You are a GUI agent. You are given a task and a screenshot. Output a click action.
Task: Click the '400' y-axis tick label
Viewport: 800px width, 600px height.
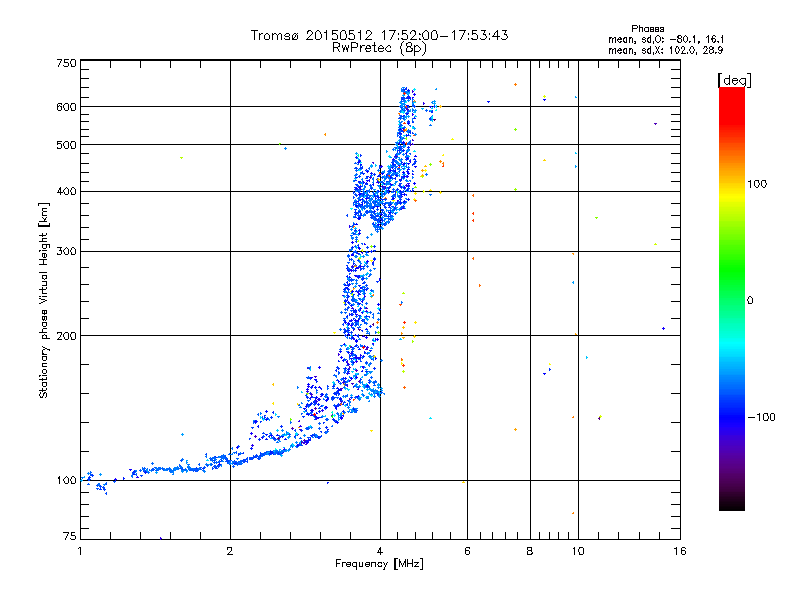pyautogui.click(x=66, y=192)
